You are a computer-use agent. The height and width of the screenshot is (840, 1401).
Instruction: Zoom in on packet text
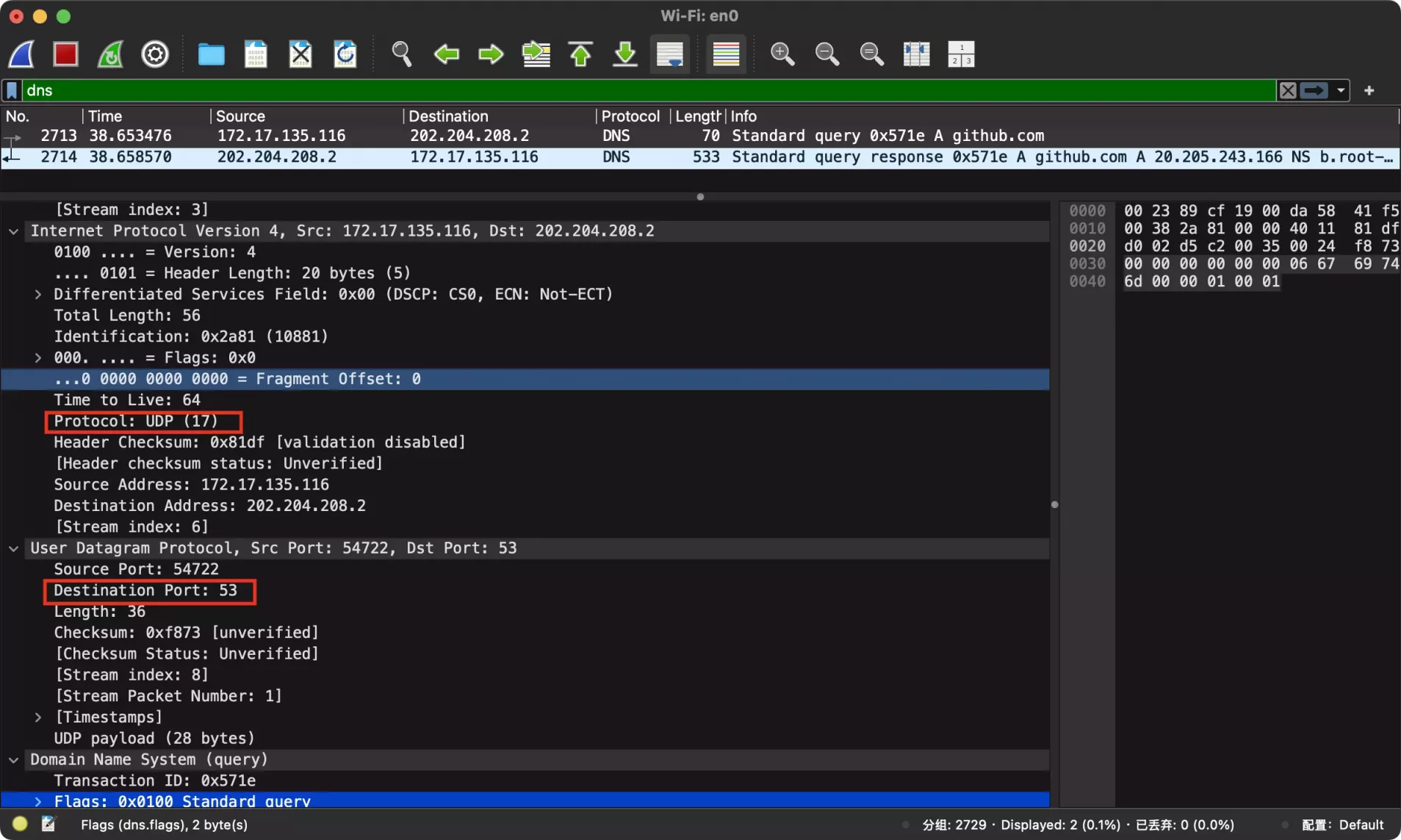(x=782, y=54)
